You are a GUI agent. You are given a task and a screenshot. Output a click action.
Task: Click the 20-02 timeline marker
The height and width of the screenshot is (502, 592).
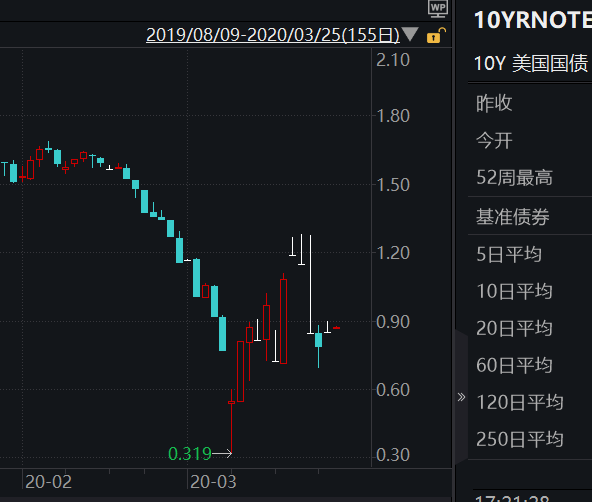pyautogui.click(x=48, y=482)
